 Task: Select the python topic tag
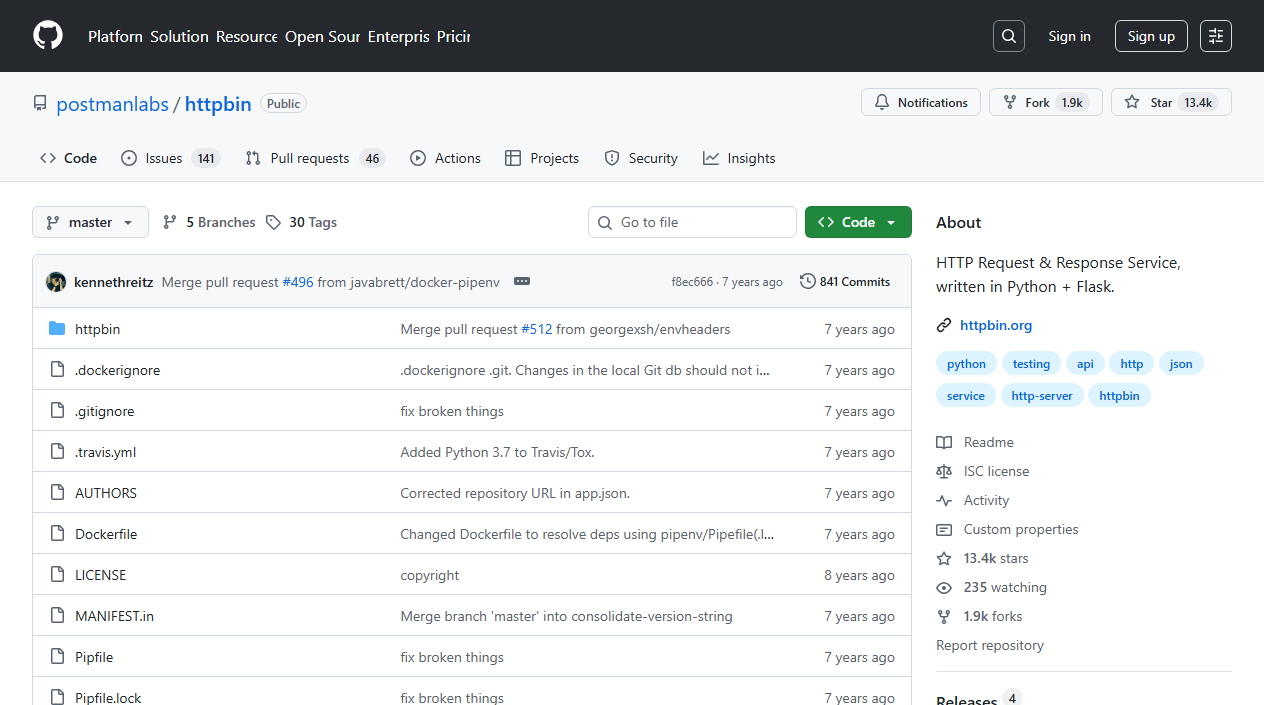tap(966, 364)
